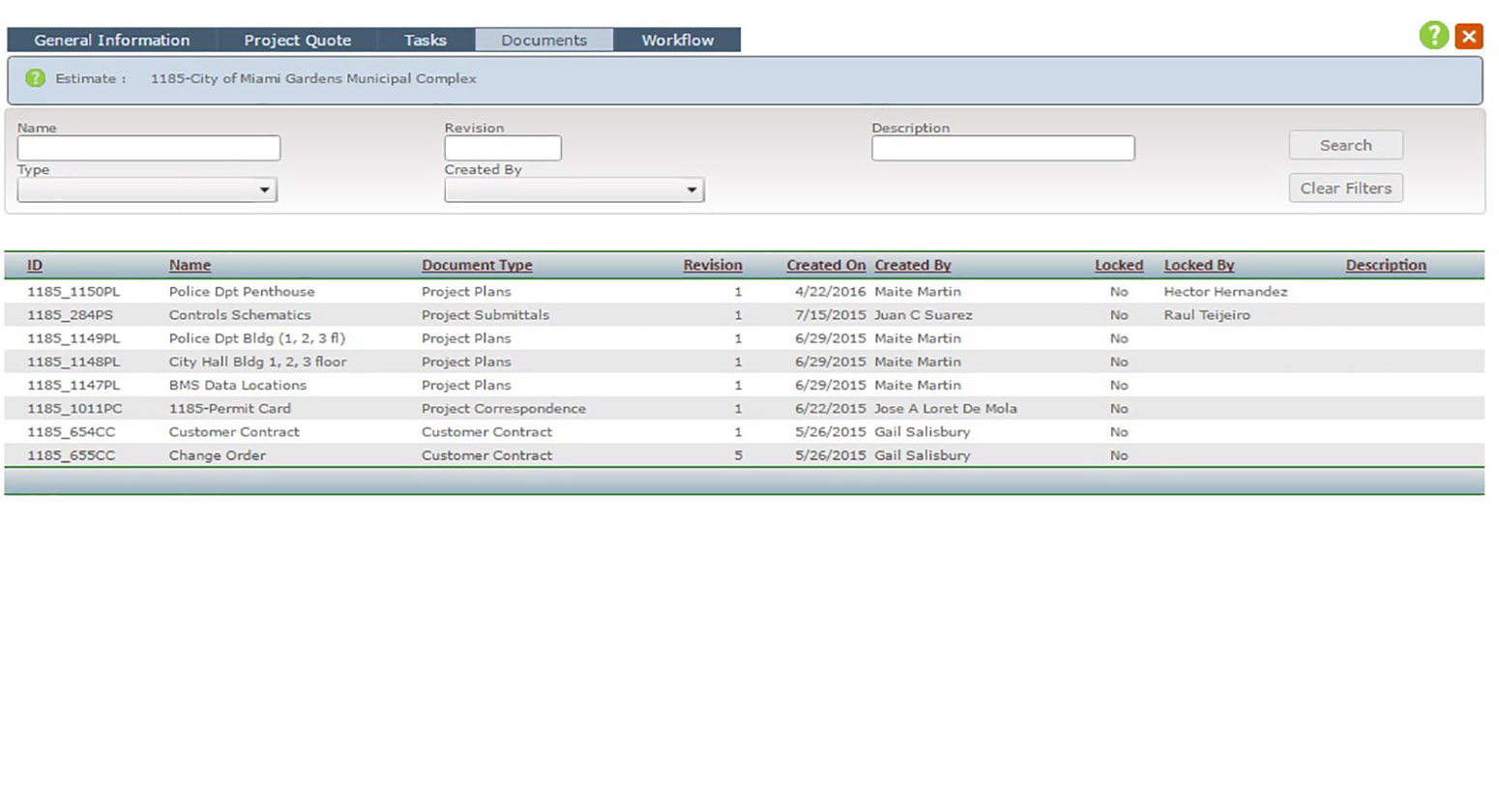Viewport: 1499px width, 812px height.
Task: Click the Clear Filters button
Action: [1344, 188]
